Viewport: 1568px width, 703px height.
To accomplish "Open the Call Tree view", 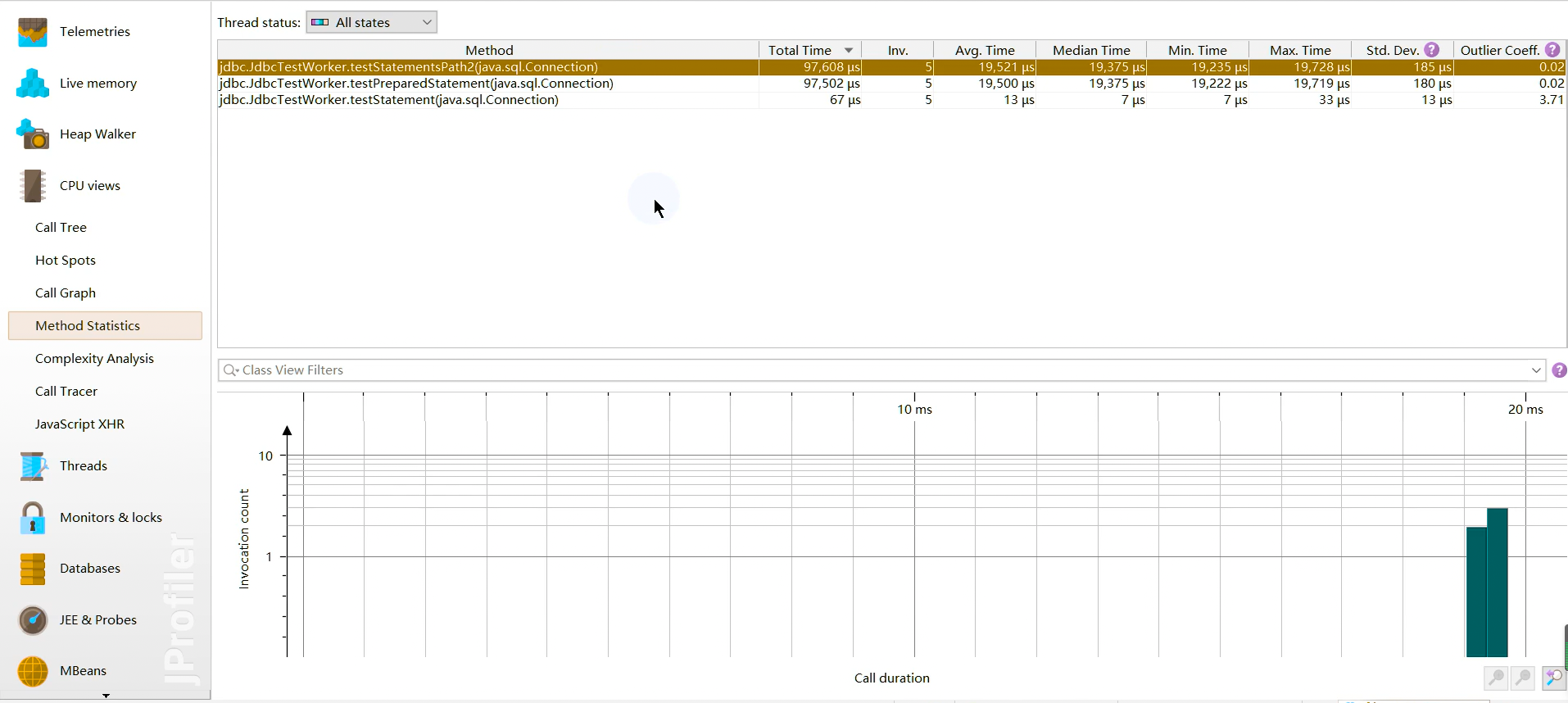I will click(x=61, y=228).
